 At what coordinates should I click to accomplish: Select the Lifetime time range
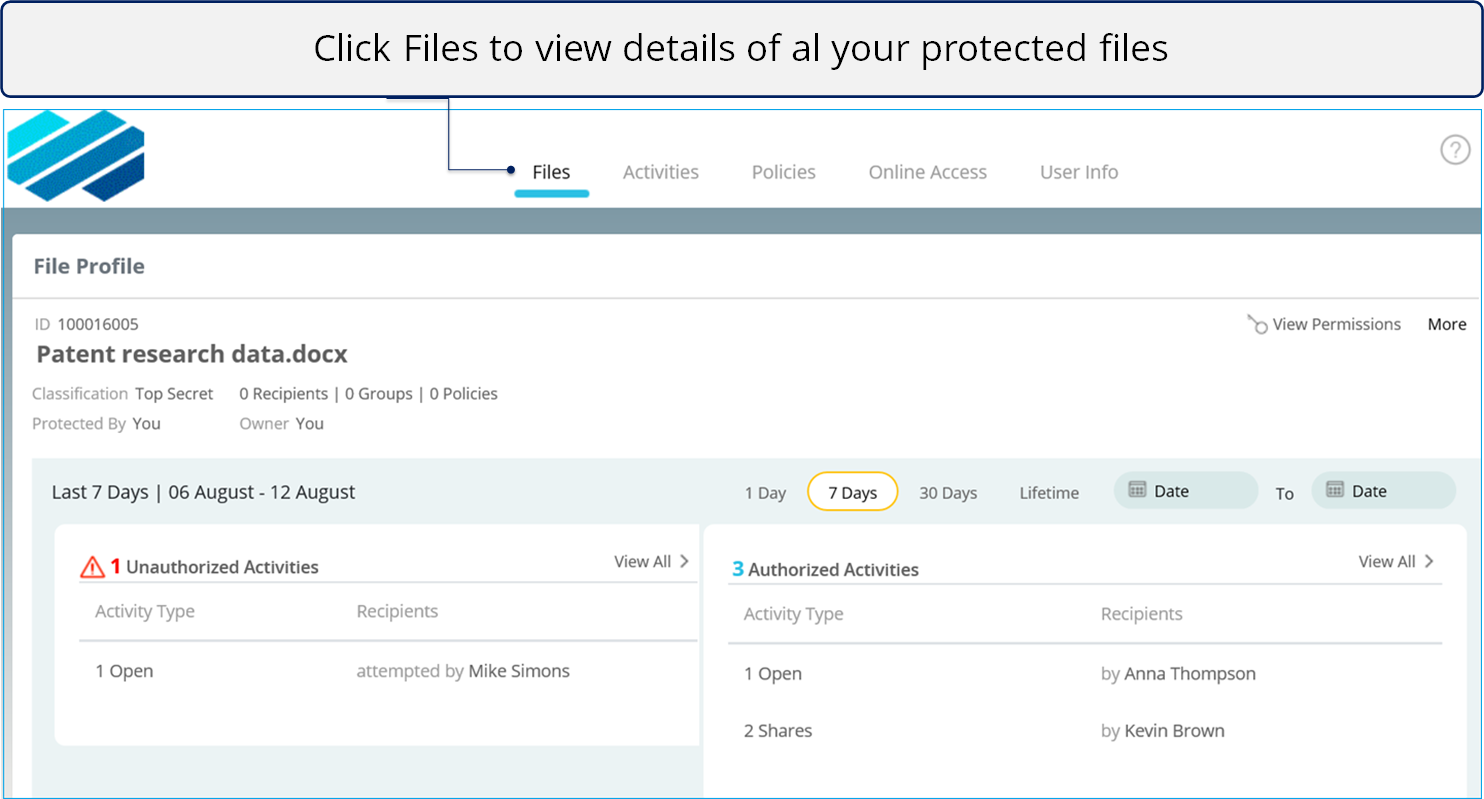[x=1049, y=493]
